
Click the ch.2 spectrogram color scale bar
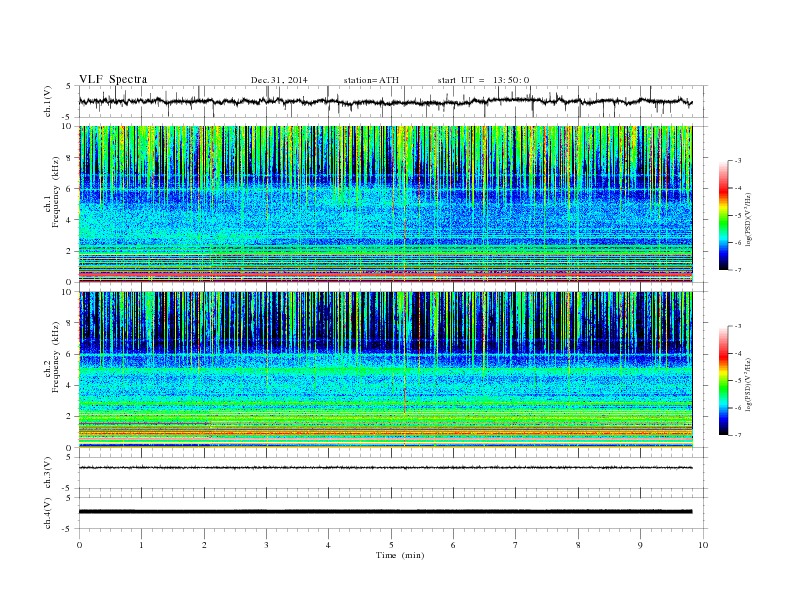tap(724, 381)
